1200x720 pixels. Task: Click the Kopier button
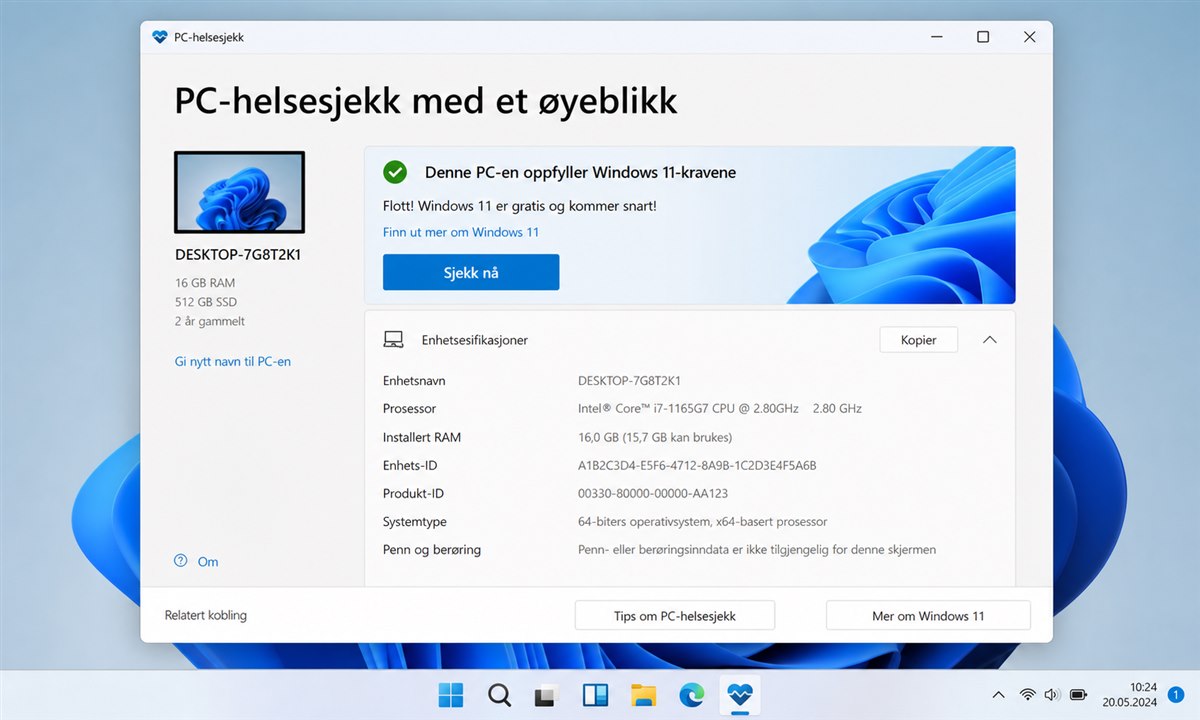click(919, 340)
